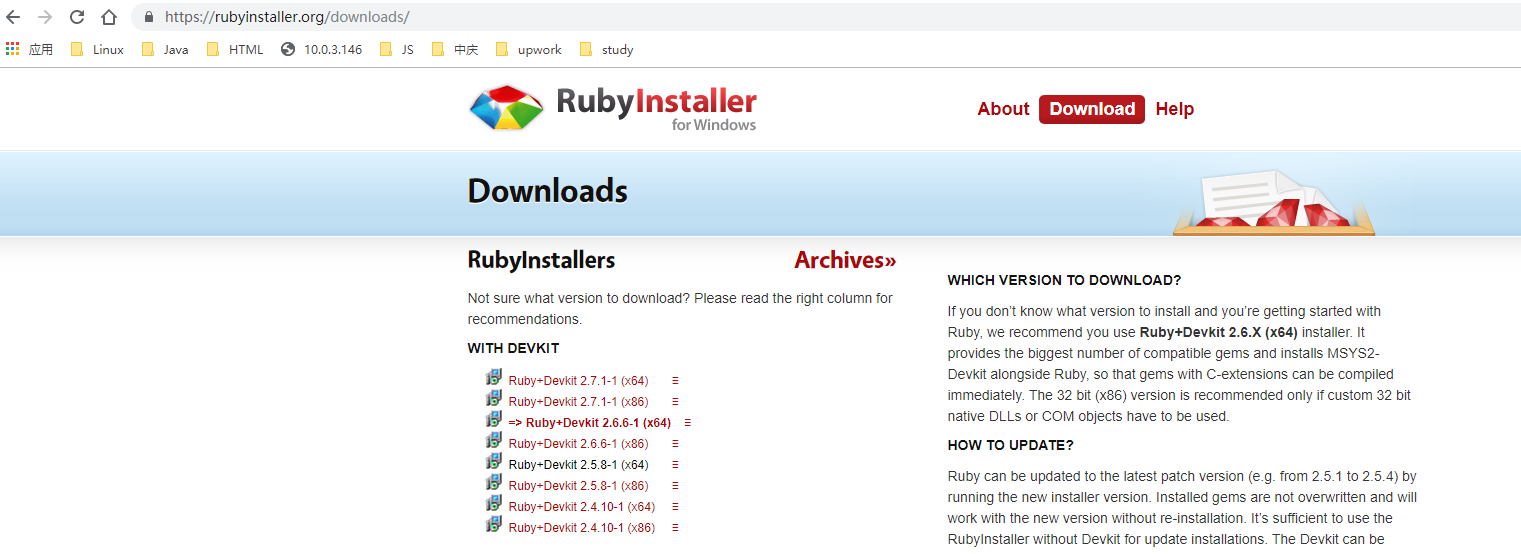The height and width of the screenshot is (554, 1521).
Task: Click the WITH DEVKIT section label
Action: tap(513, 349)
